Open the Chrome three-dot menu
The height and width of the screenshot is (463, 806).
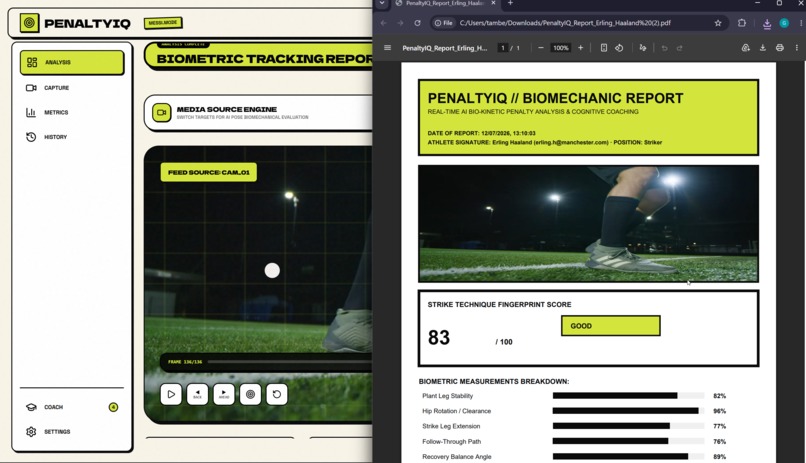click(801, 23)
